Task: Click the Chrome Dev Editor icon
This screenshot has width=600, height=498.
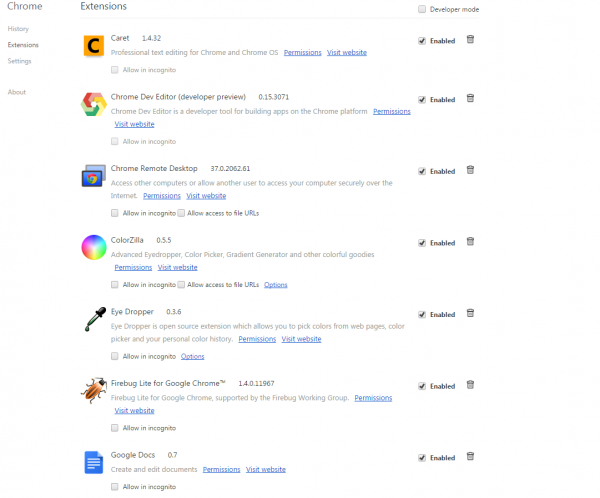Action: [x=93, y=104]
